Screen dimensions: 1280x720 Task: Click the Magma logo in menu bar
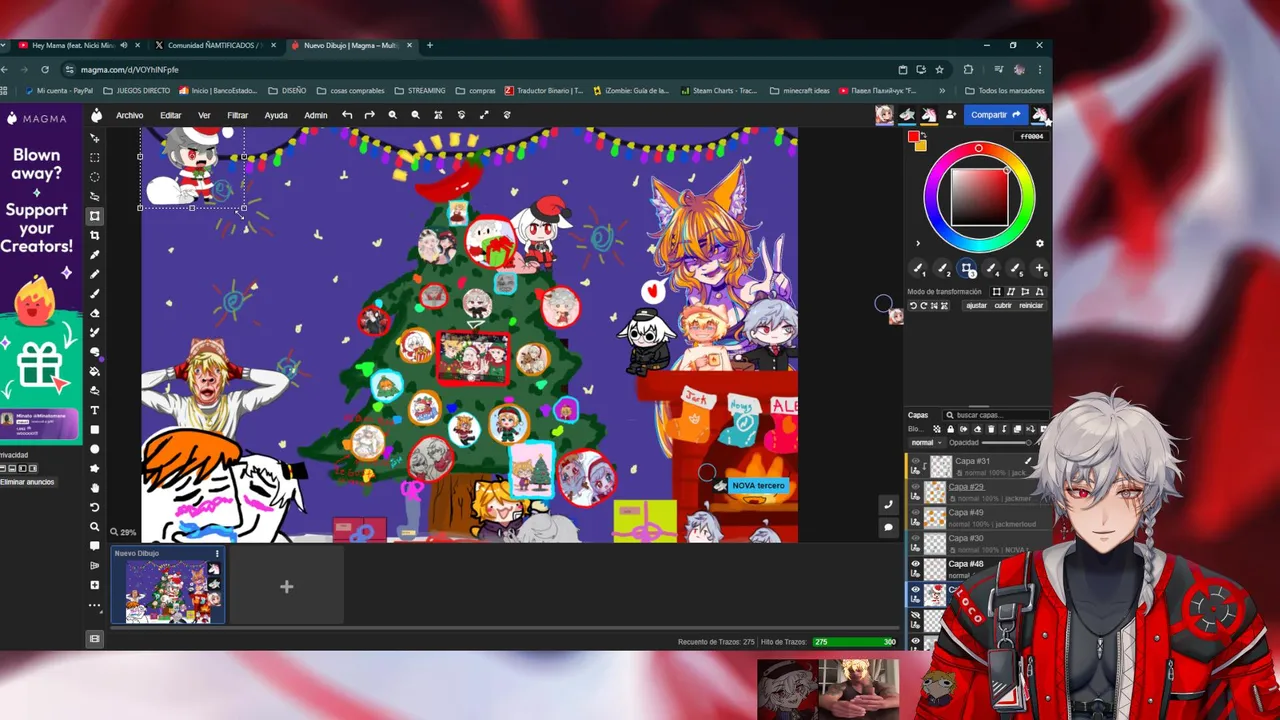click(96, 115)
